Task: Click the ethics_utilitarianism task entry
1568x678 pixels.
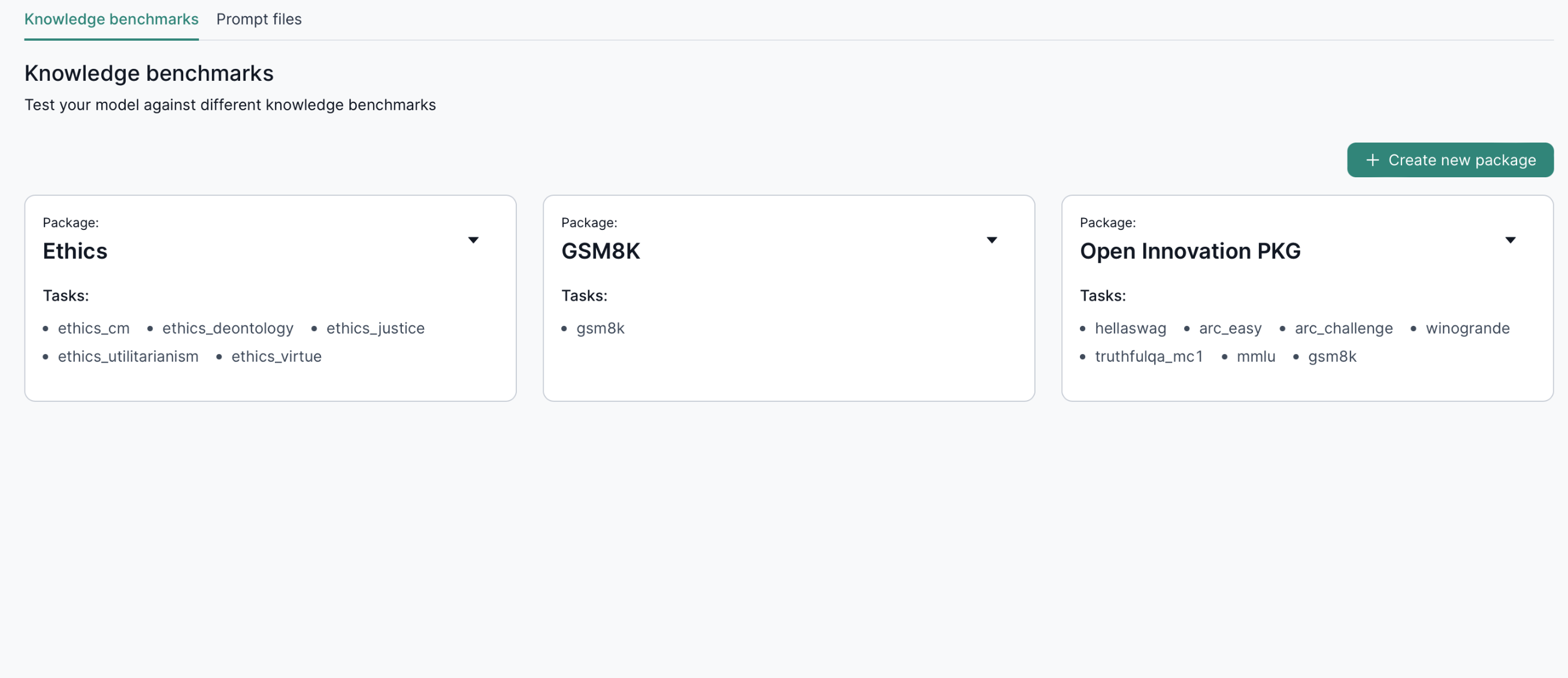Action: click(128, 356)
